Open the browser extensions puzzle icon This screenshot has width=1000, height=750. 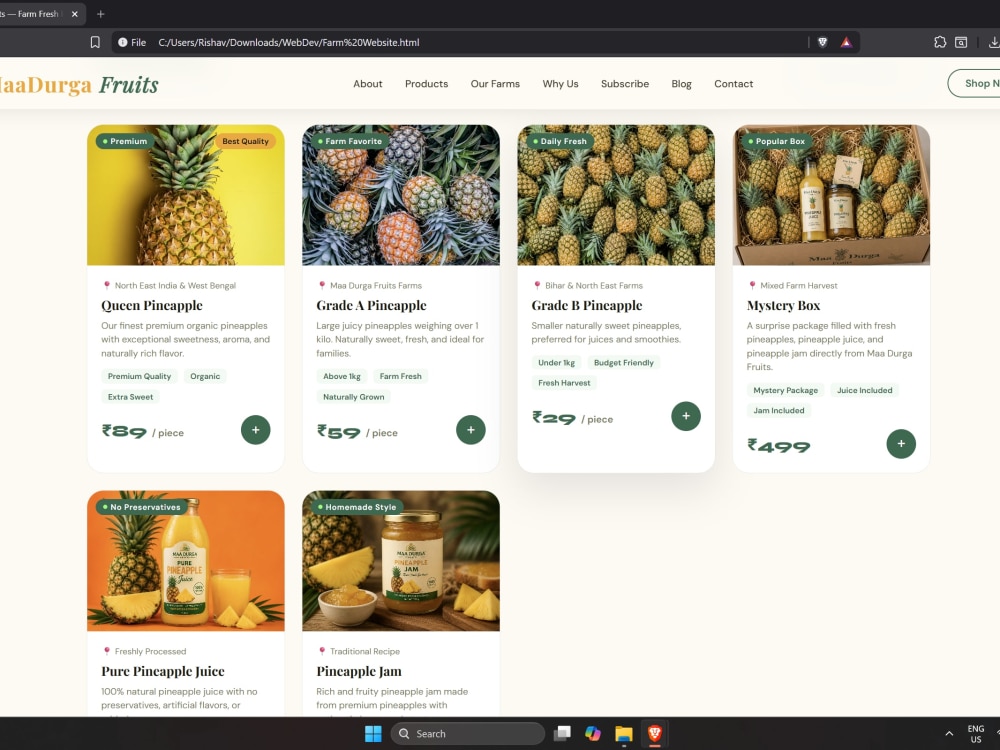click(x=940, y=42)
